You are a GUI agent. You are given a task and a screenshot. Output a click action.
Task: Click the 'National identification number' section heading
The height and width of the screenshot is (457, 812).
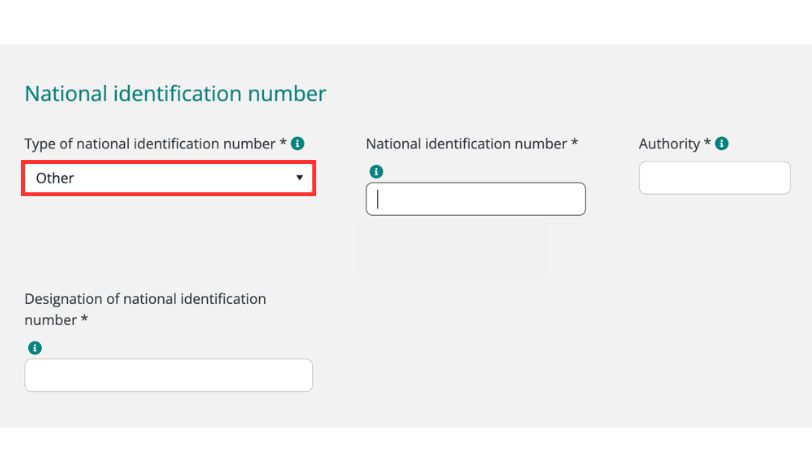[175, 94]
